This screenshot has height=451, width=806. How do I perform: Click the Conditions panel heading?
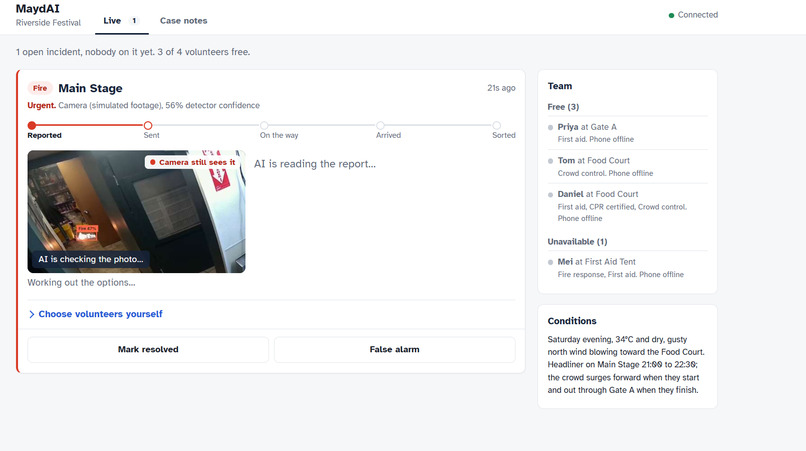pyautogui.click(x=572, y=321)
